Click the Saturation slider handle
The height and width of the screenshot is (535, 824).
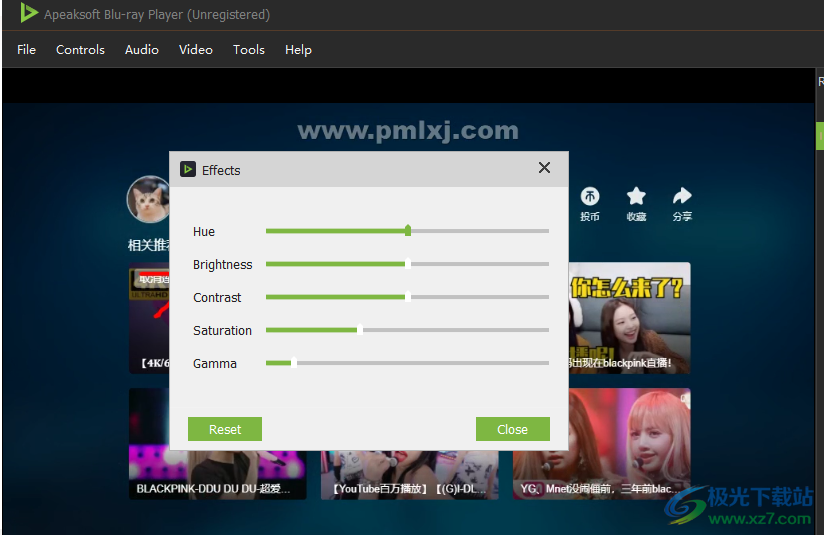[x=360, y=330]
